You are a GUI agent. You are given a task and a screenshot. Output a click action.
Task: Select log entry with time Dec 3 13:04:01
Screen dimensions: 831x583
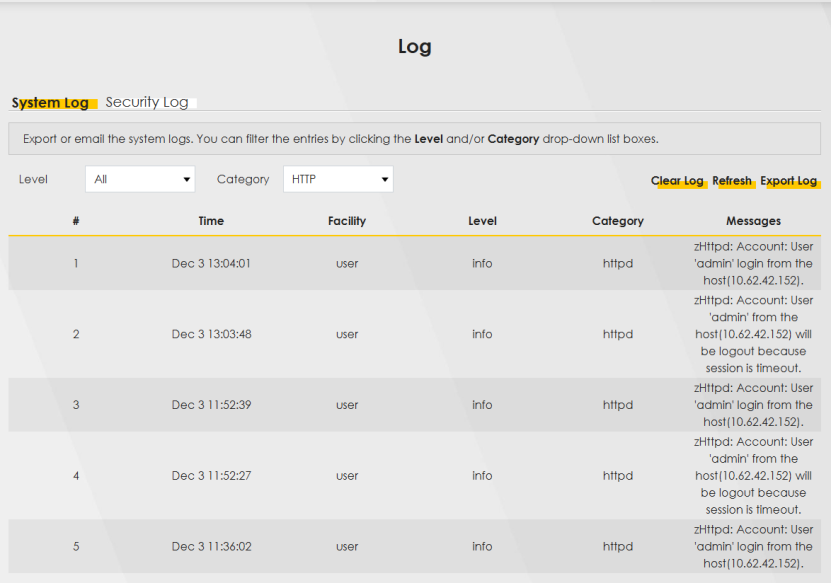[x=211, y=264]
